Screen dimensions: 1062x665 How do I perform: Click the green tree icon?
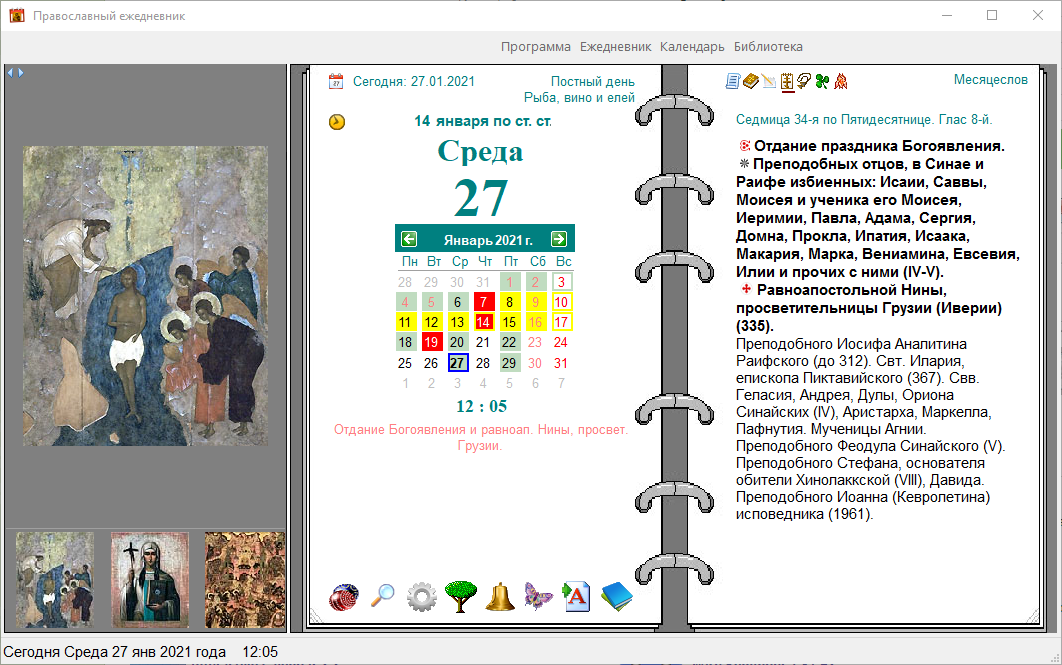click(461, 597)
